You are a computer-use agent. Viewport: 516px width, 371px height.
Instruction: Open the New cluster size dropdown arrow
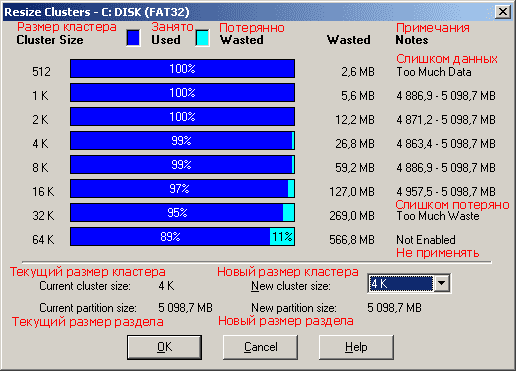442,283
